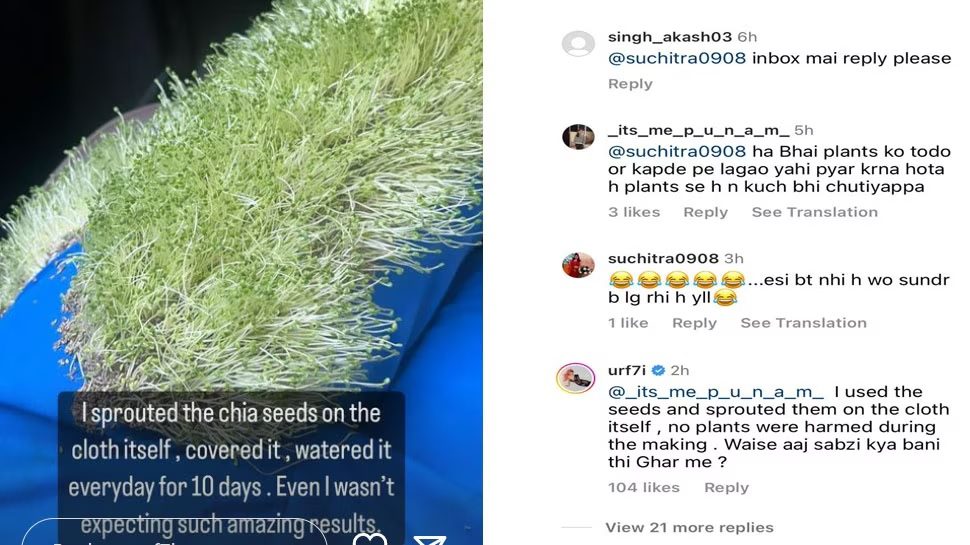Open _its_me_p_u_n_a_m_ profile picture
This screenshot has height=545, width=970.
click(x=578, y=136)
